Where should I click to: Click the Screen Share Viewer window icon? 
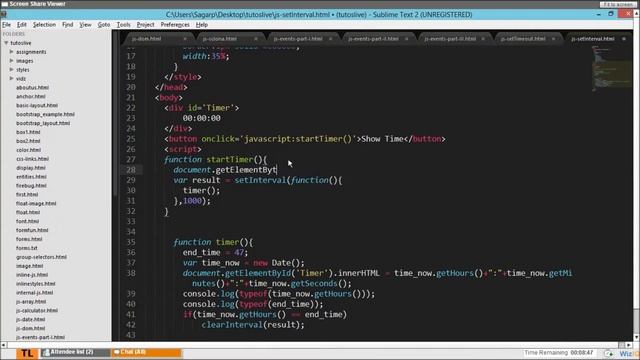click(5, 4)
